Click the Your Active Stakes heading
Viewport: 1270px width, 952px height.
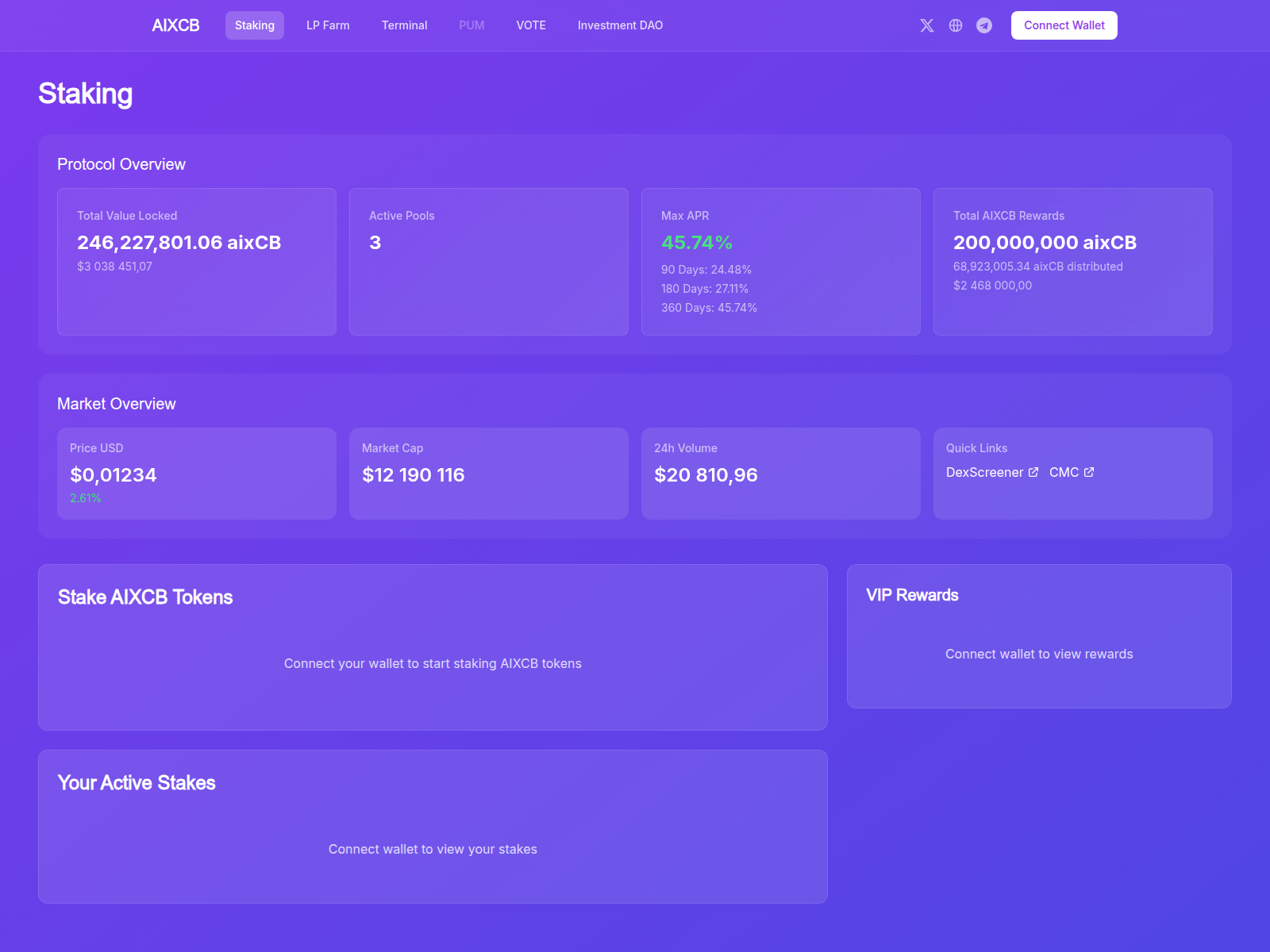tap(137, 783)
